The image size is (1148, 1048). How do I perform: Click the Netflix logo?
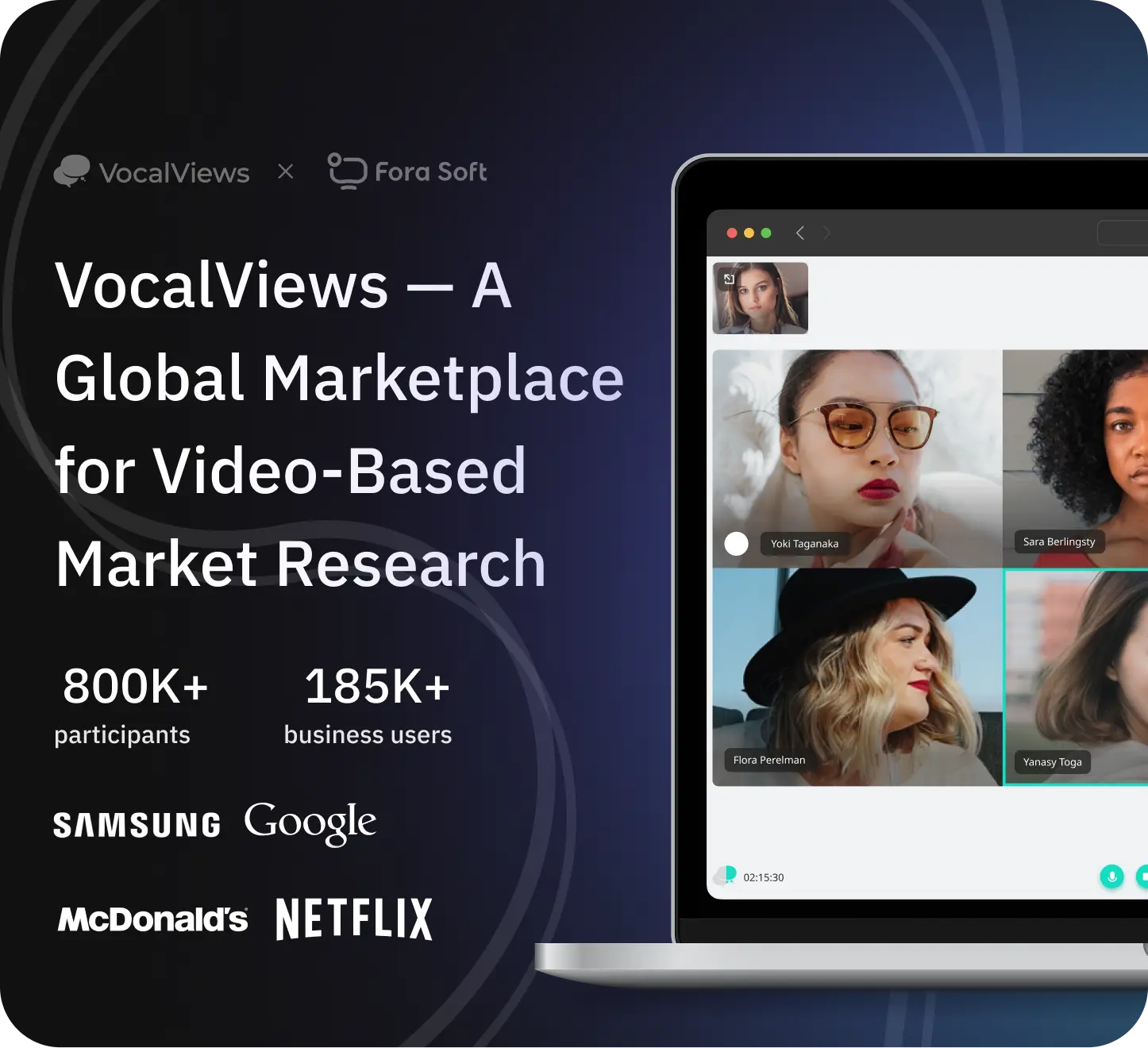[354, 919]
